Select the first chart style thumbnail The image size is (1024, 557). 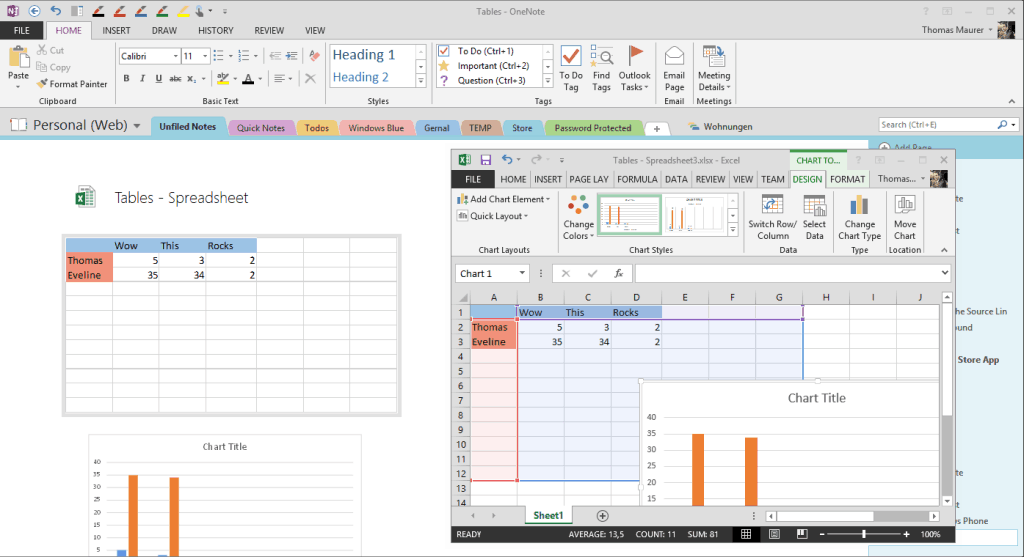[630, 214]
